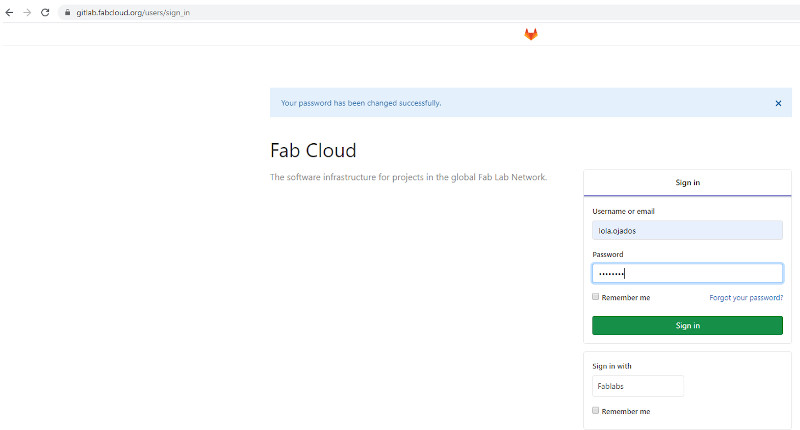Open the Sign in tab
800x430 pixels.
[x=687, y=183]
